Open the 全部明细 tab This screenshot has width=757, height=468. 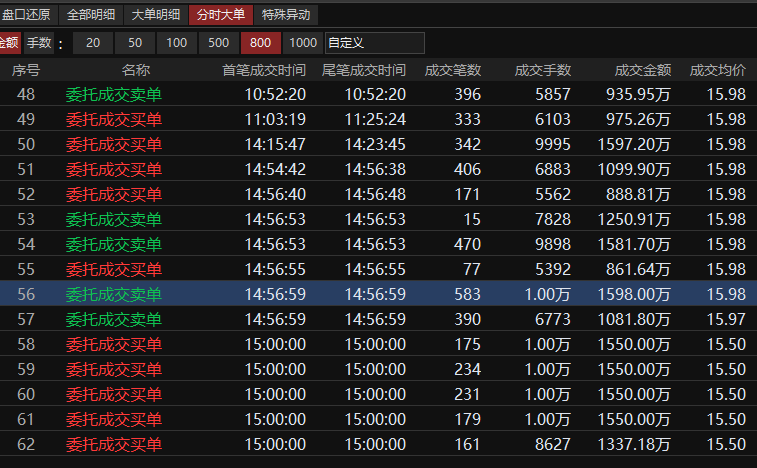click(91, 15)
